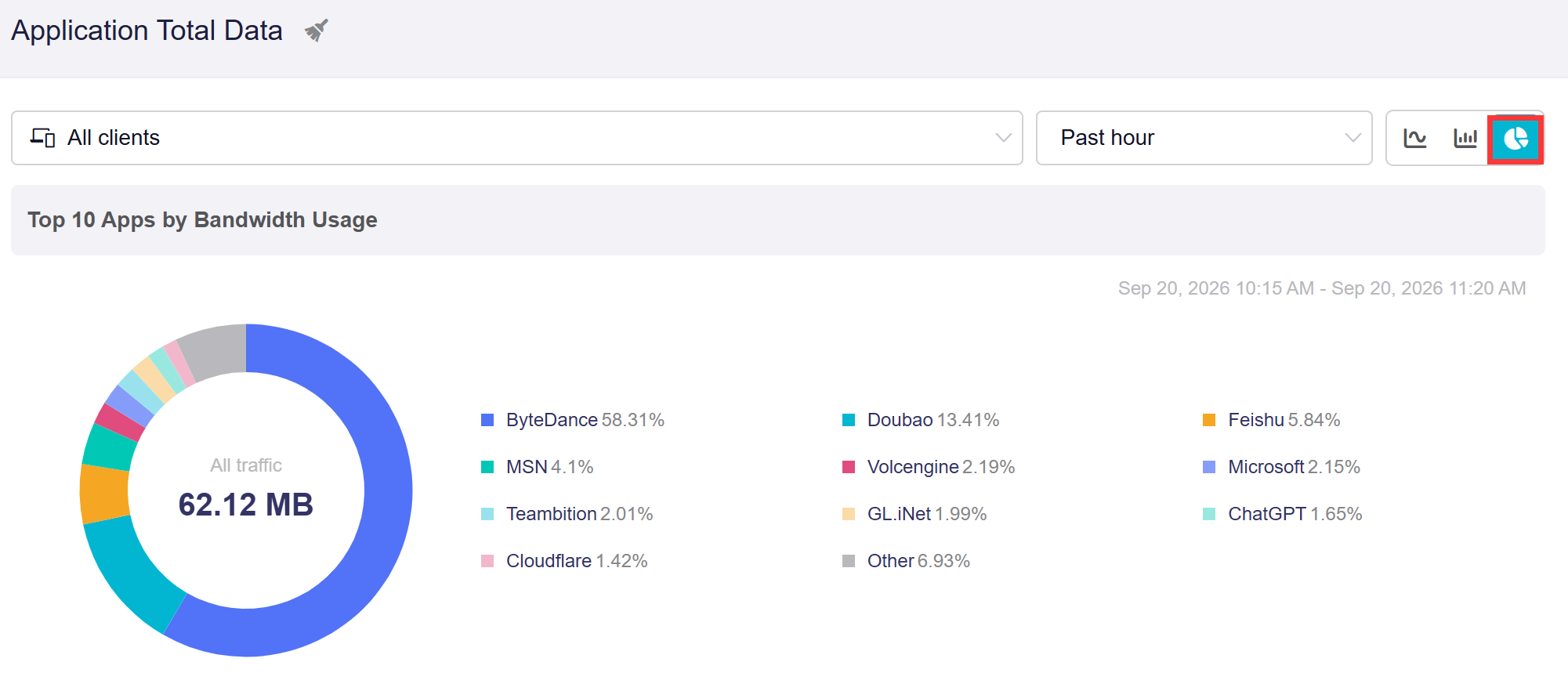Click the GL.iNet legend color square

[x=849, y=514]
